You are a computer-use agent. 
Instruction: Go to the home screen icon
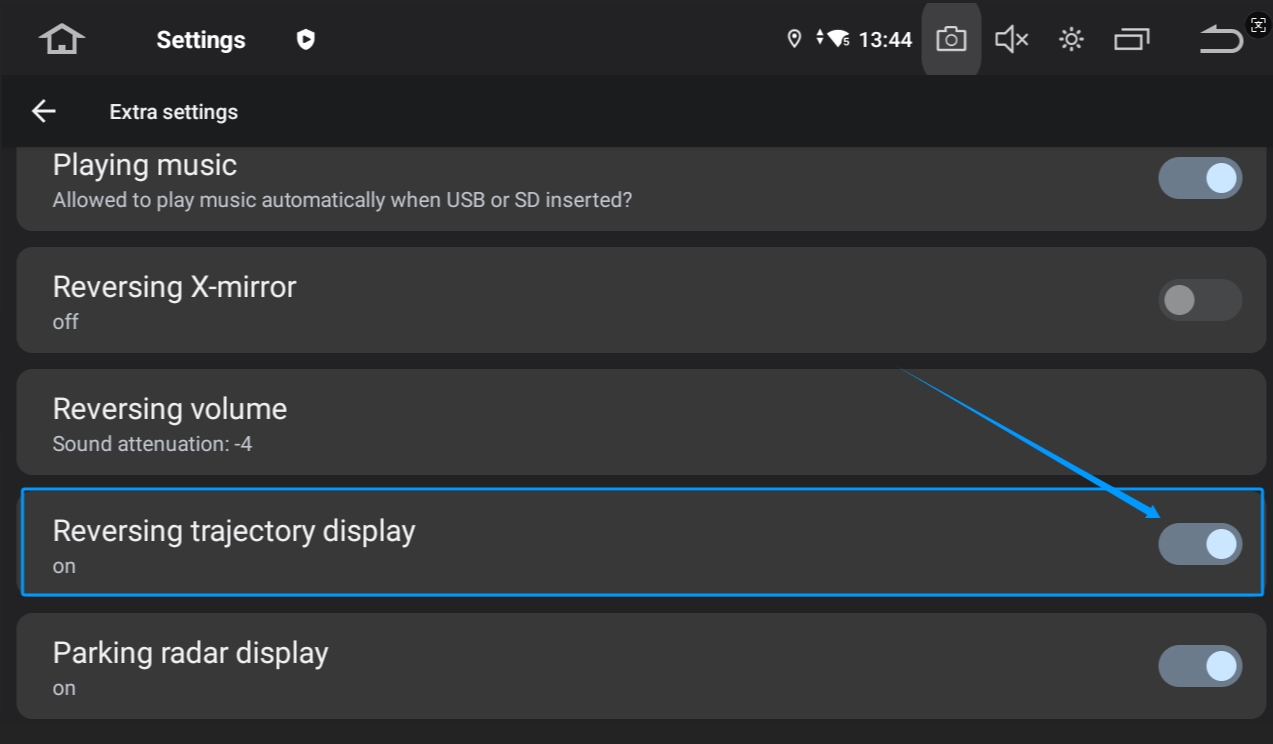pyautogui.click(x=62, y=40)
